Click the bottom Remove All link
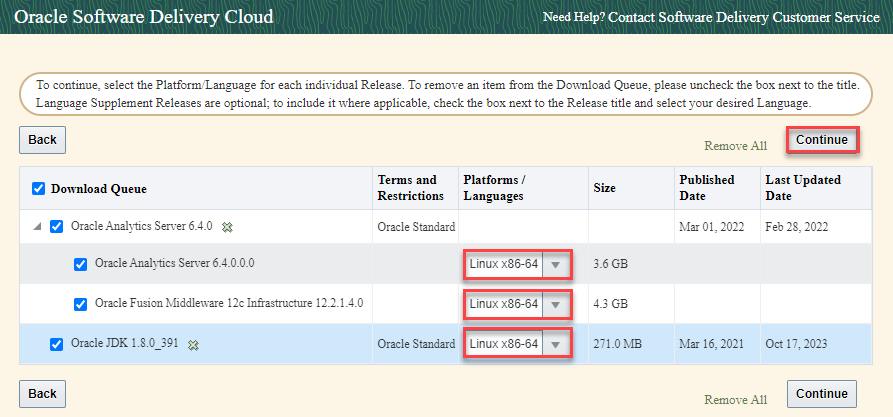The width and height of the screenshot is (893, 417). [x=735, y=400]
